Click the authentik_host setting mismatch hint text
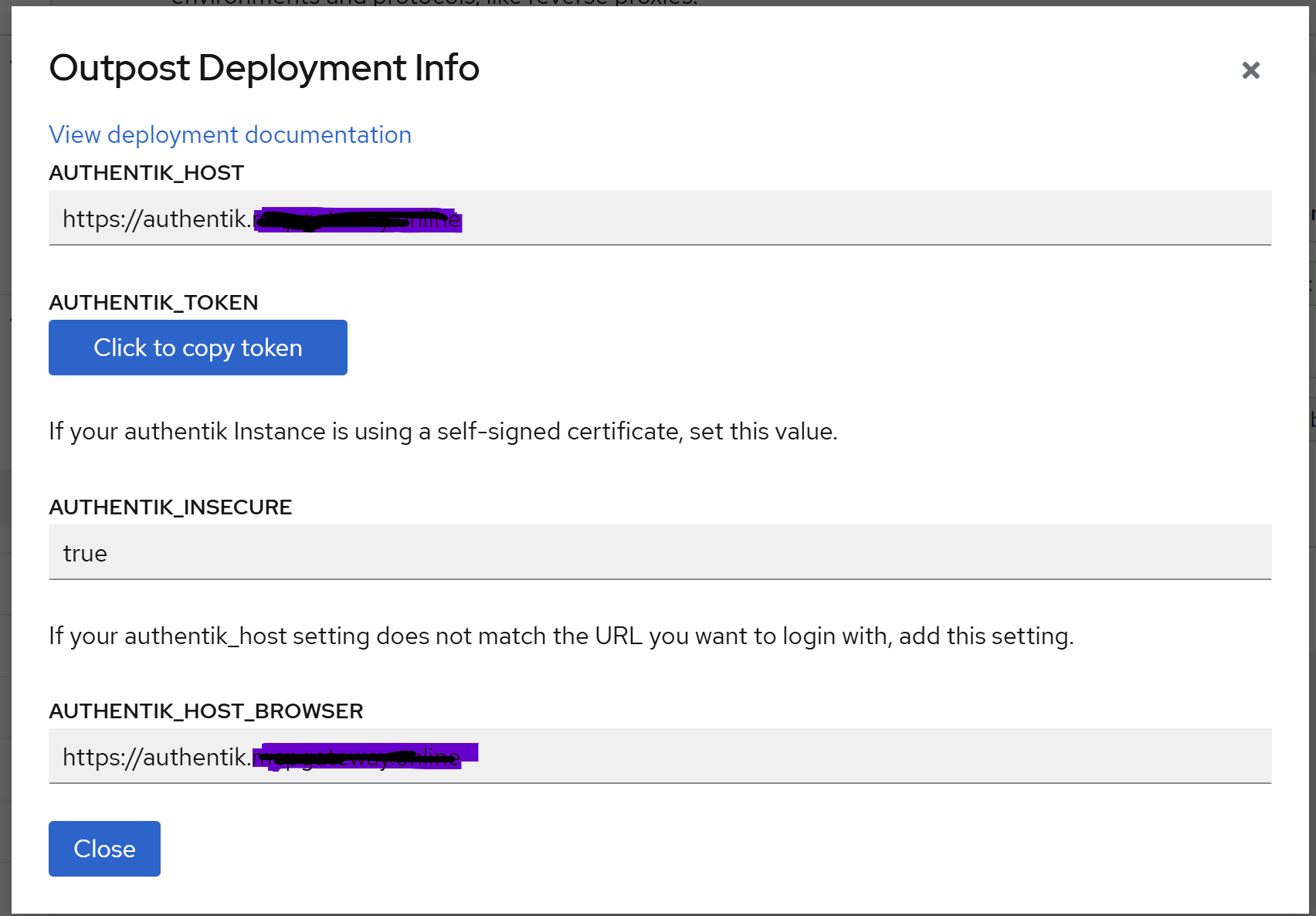Image resolution: width=1316 pixels, height=916 pixels. [561, 636]
